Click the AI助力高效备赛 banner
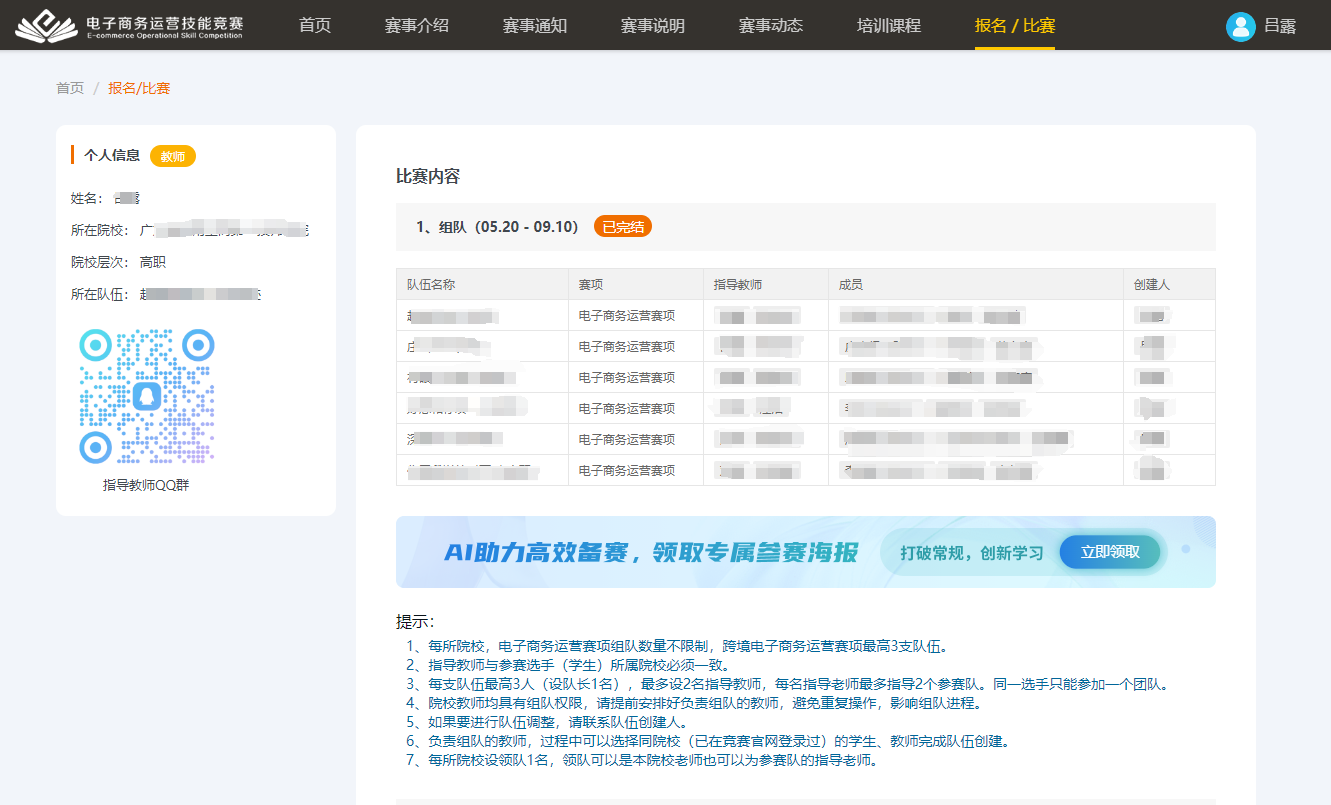 tap(650, 552)
